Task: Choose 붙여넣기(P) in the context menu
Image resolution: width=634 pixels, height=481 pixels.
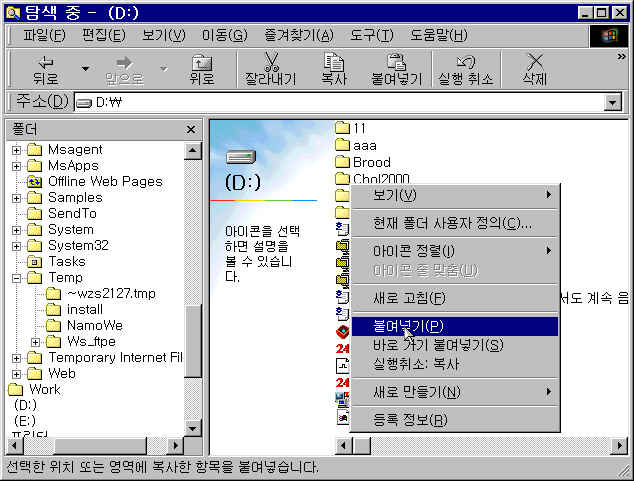Action: coord(408,326)
